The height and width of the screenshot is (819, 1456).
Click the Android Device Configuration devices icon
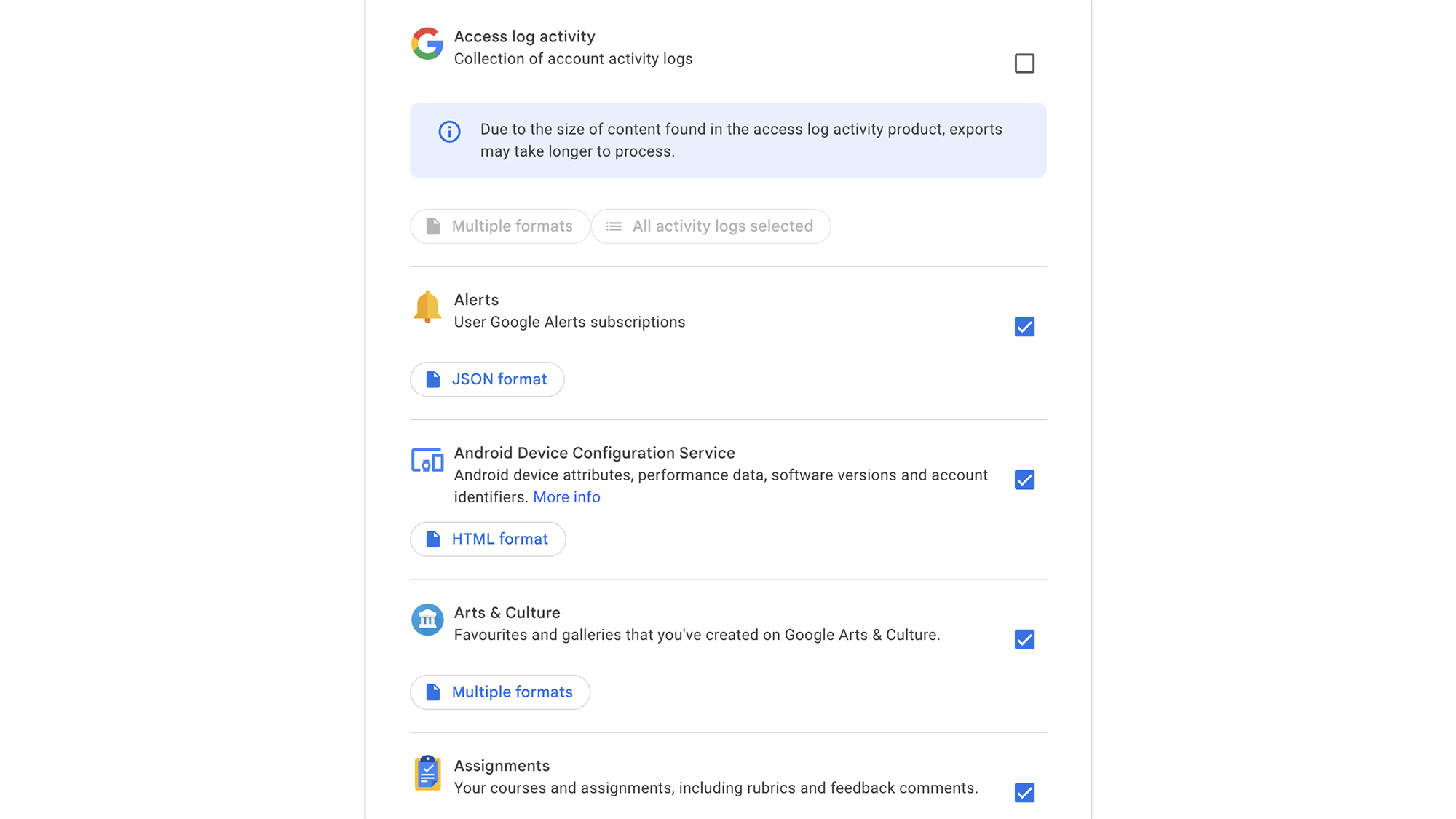click(427, 461)
